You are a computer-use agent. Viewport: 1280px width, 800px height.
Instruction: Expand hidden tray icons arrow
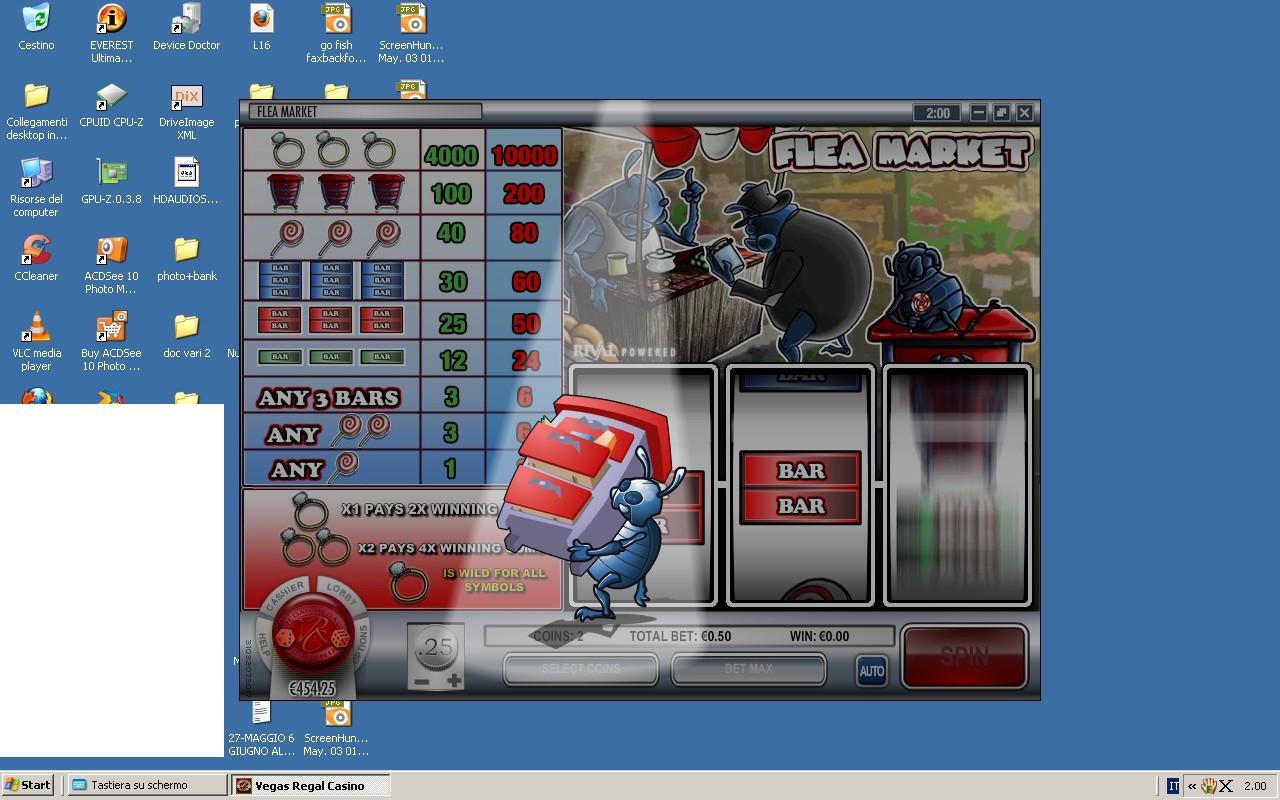[1191, 786]
